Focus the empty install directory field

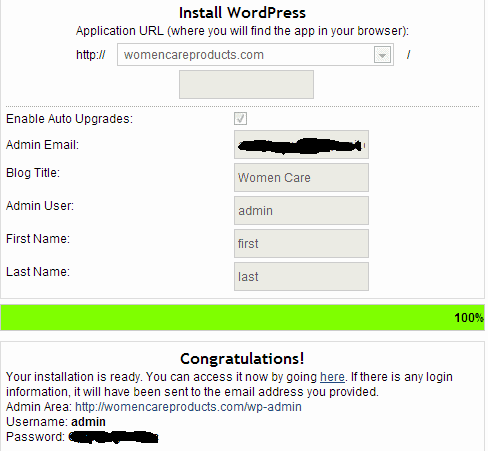[x=246, y=84]
